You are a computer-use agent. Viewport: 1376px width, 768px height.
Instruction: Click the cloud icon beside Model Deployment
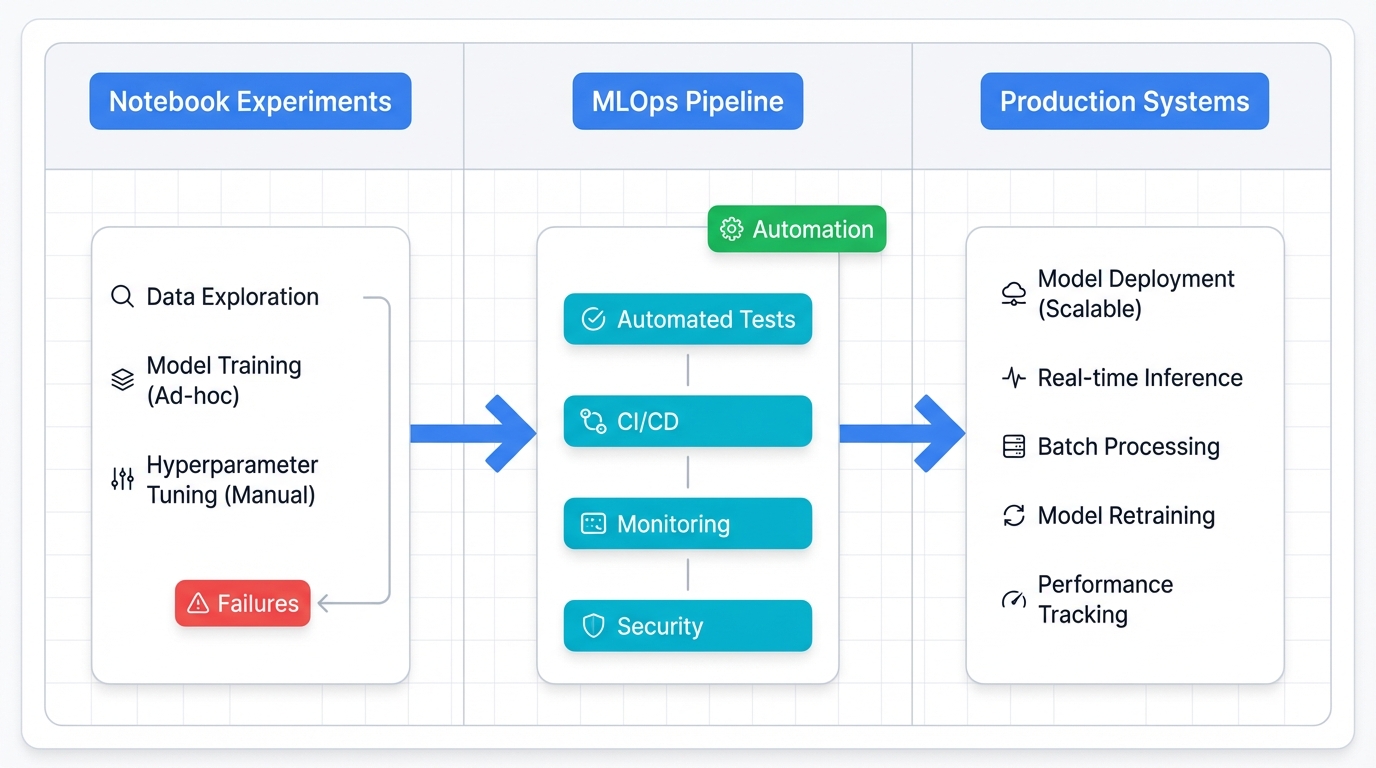pos(1013,293)
